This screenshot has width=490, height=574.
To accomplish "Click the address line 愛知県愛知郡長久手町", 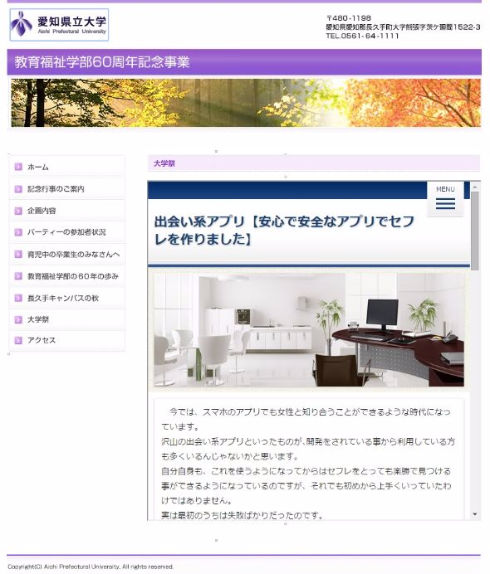I will (x=403, y=27).
